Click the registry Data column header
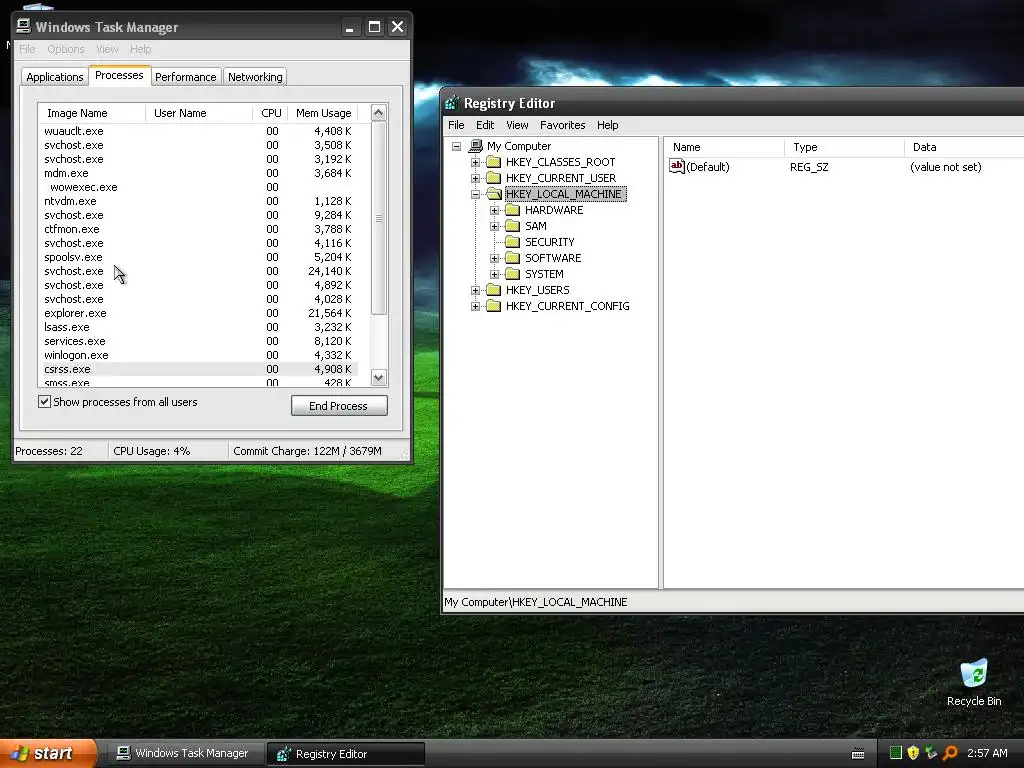 pos(964,147)
